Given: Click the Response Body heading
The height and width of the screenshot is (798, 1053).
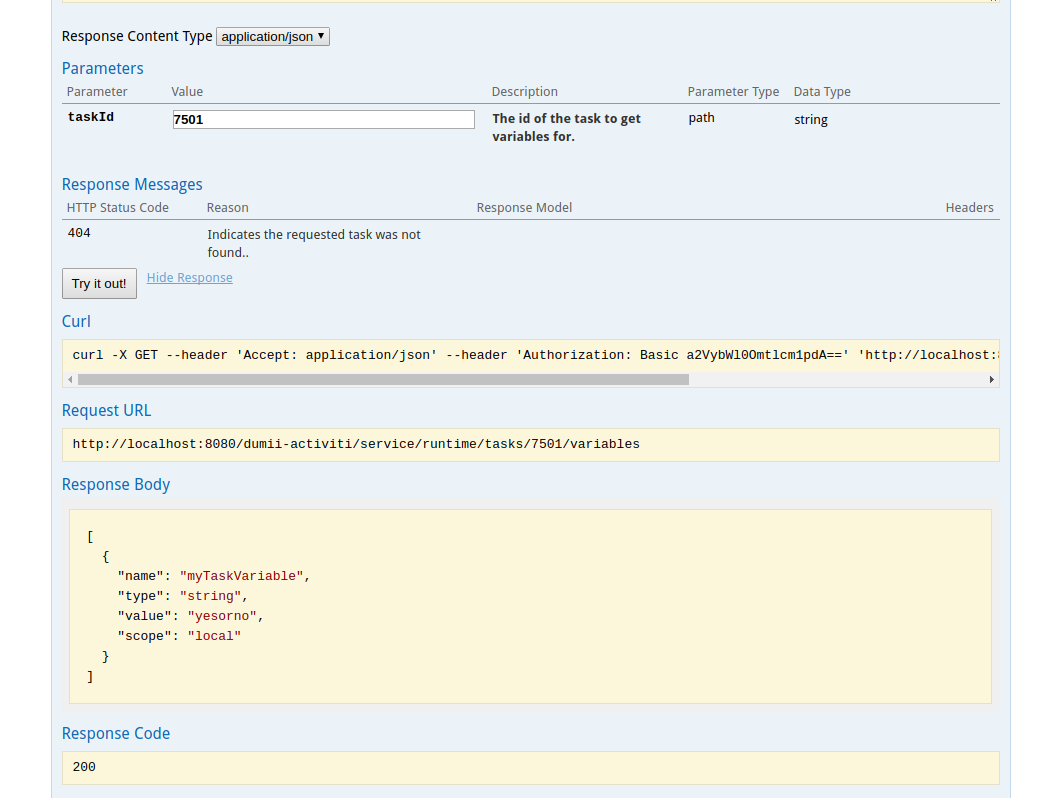Looking at the screenshot, I should tap(116, 484).
